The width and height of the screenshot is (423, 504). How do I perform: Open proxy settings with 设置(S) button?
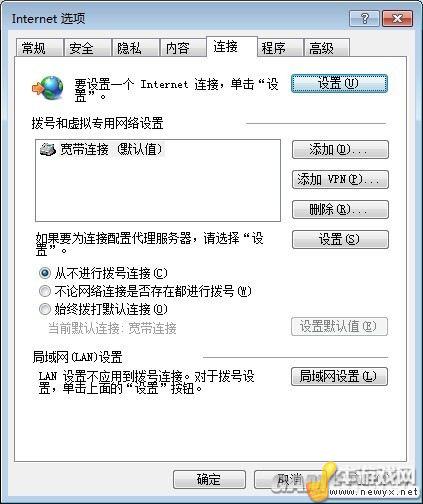340,239
